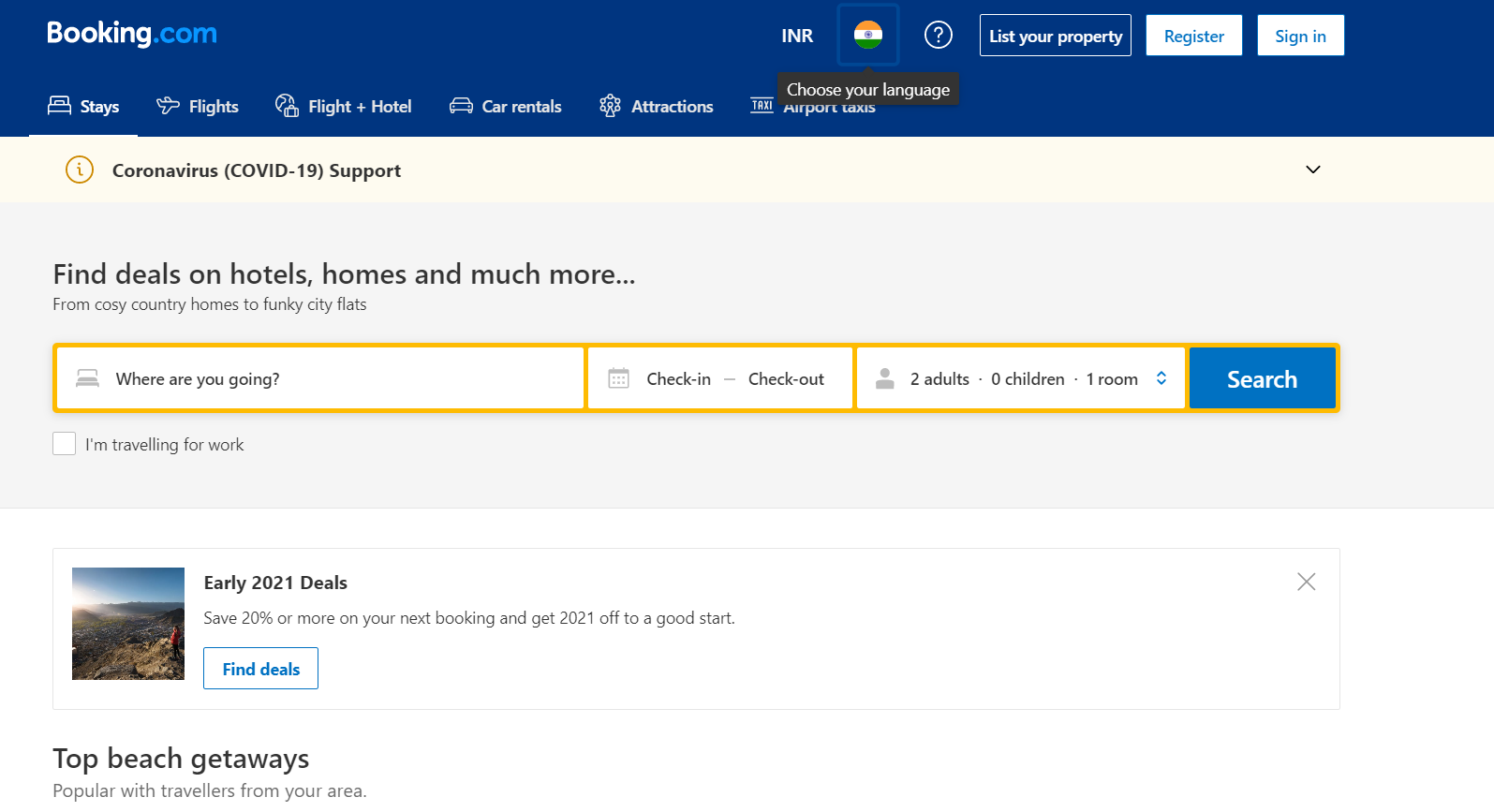
Task: Click the person icon in guests field
Action: pos(884,378)
